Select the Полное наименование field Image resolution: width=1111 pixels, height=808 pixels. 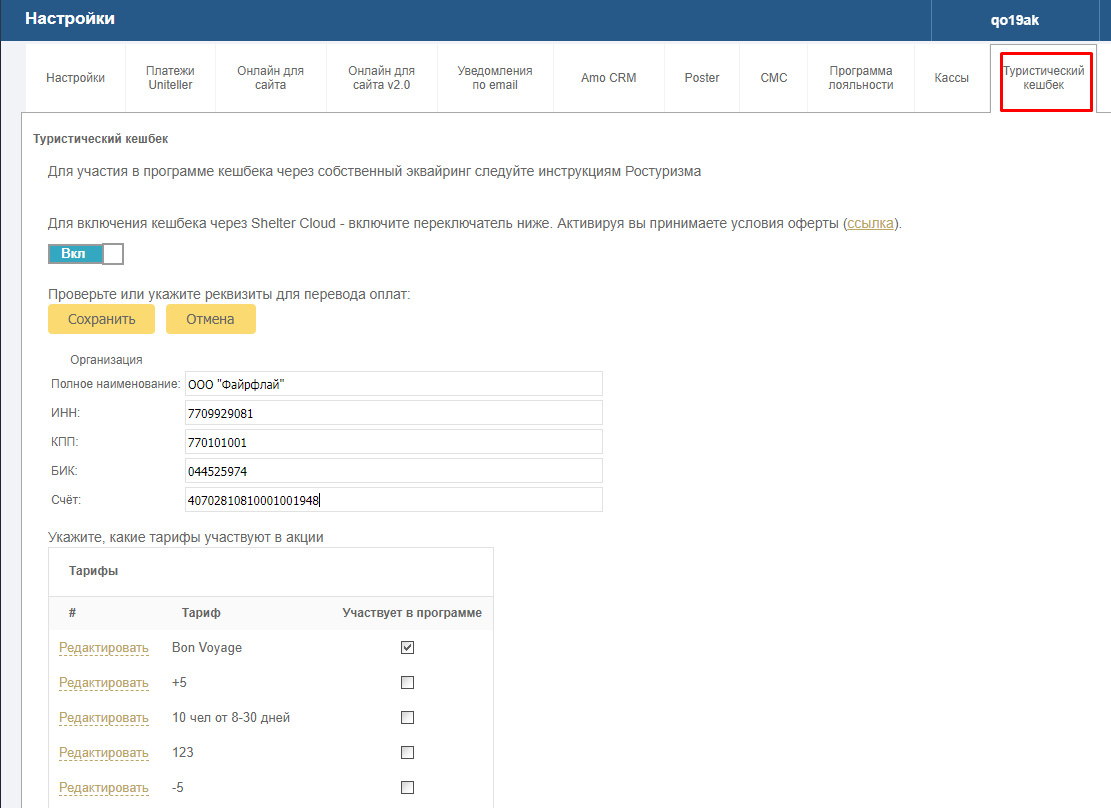(x=394, y=384)
